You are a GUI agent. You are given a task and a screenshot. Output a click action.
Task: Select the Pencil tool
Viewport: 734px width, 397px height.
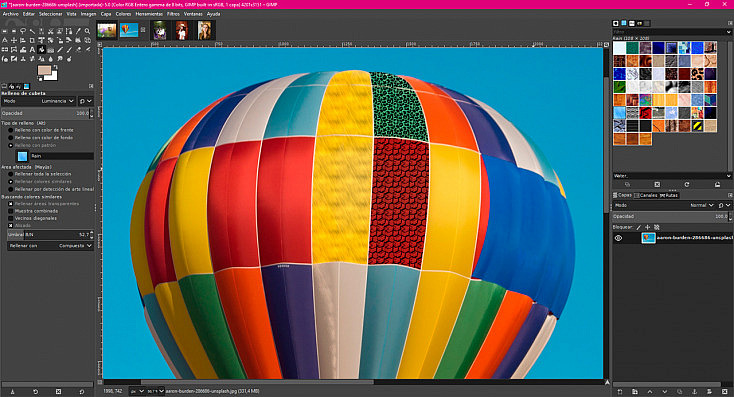tap(59, 50)
